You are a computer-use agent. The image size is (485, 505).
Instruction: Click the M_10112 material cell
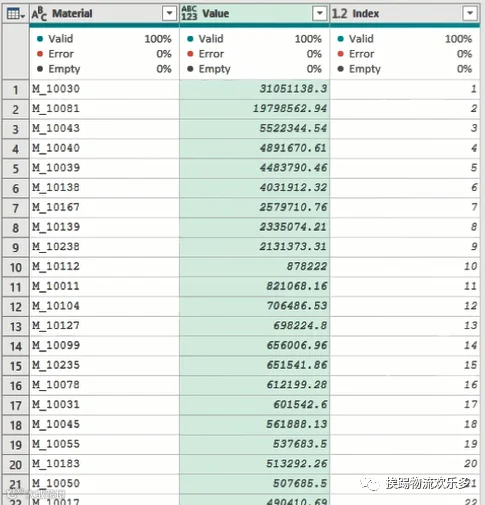point(104,267)
